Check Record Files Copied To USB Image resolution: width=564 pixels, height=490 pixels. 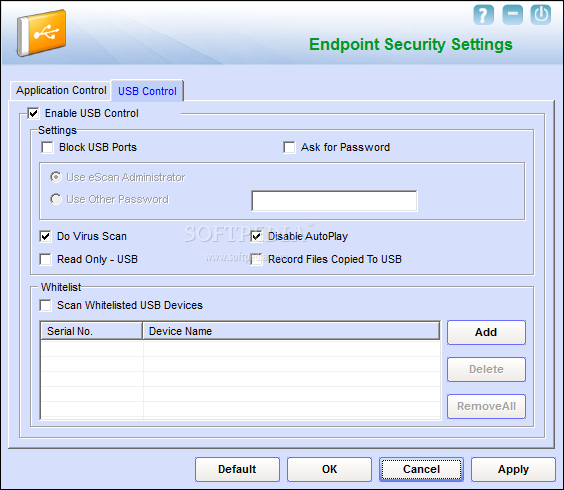pyautogui.click(x=256, y=259)
